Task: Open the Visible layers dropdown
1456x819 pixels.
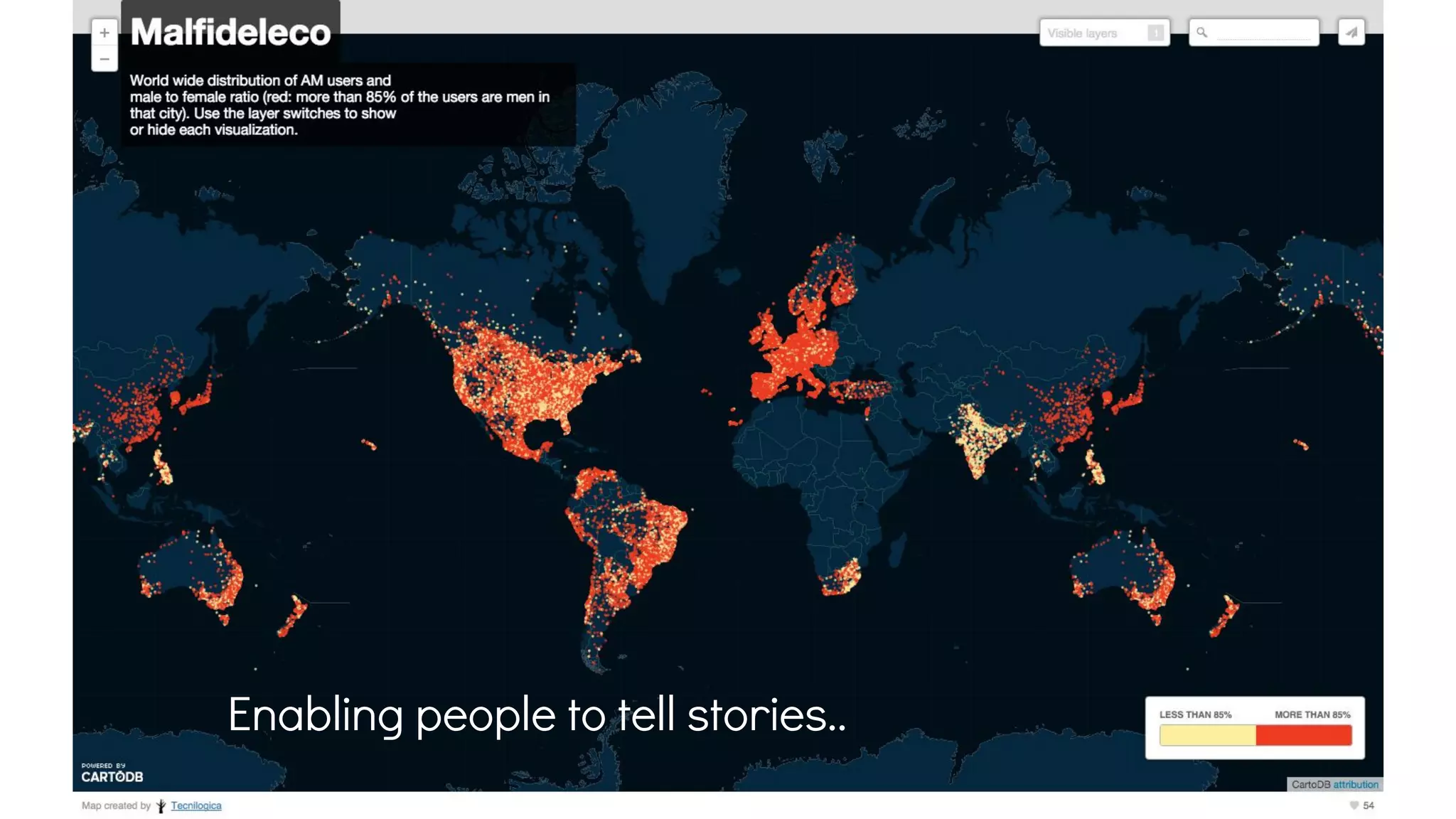Action: 1104,33
